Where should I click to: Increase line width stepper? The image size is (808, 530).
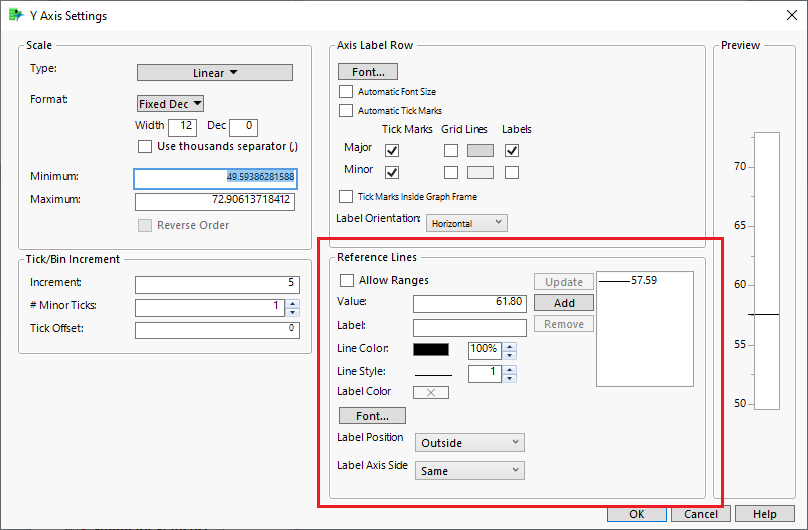point(510,370)
